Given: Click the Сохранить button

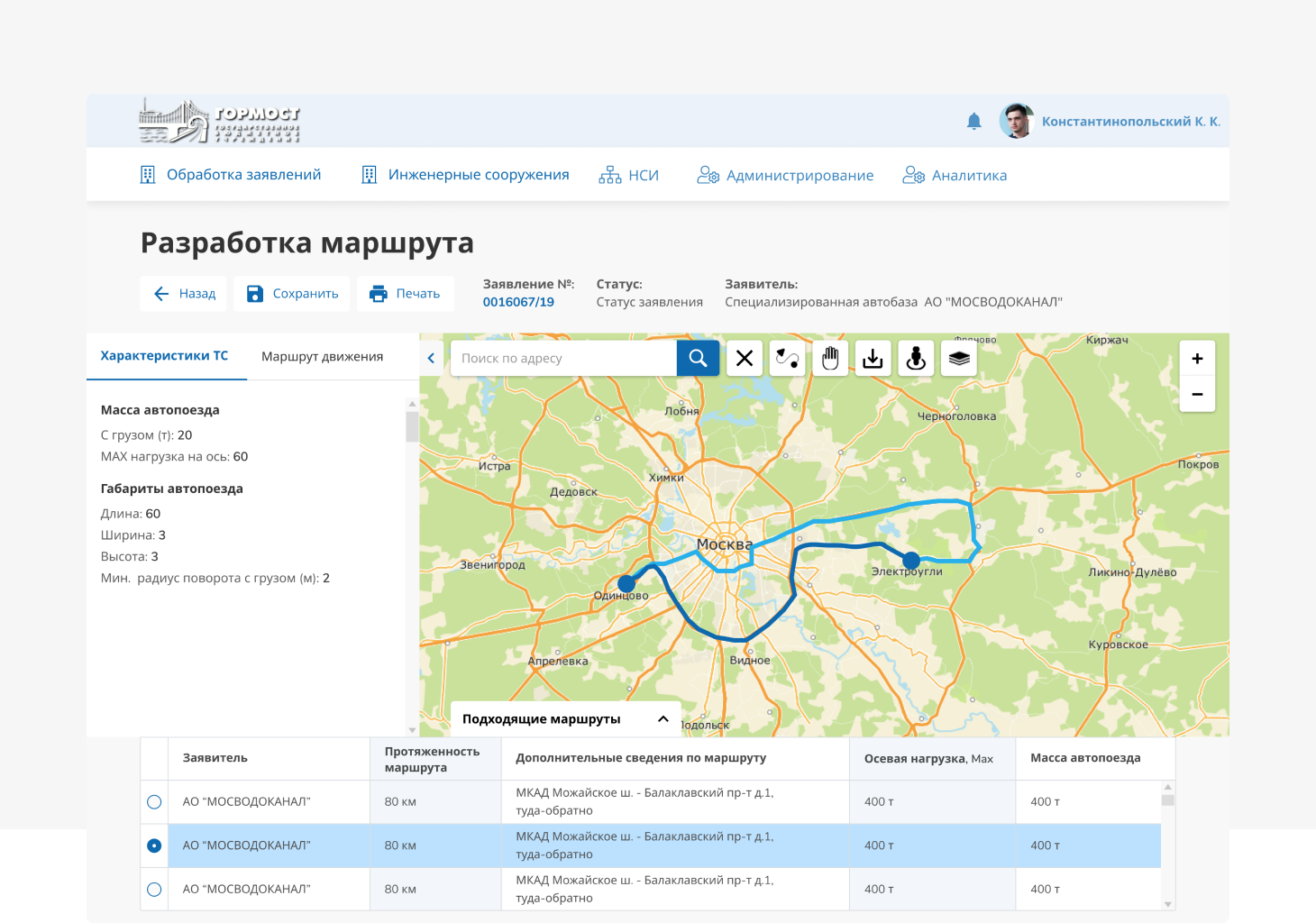Looking at the screenshot, I should coord(292,294).
